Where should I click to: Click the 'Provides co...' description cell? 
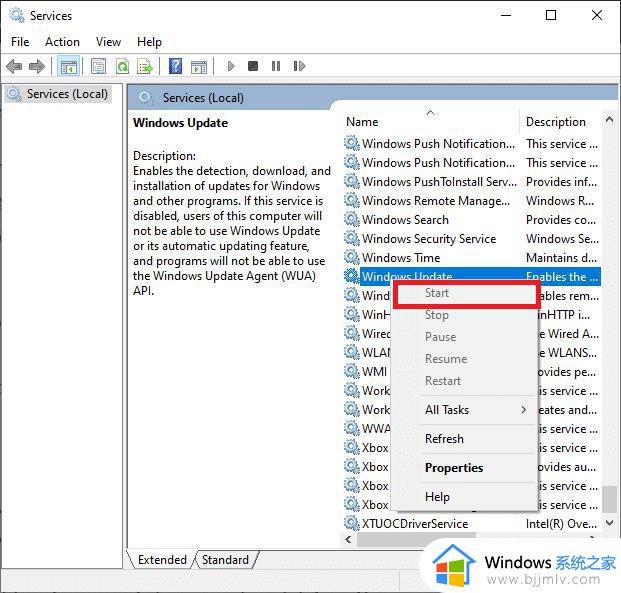point(560,219)
